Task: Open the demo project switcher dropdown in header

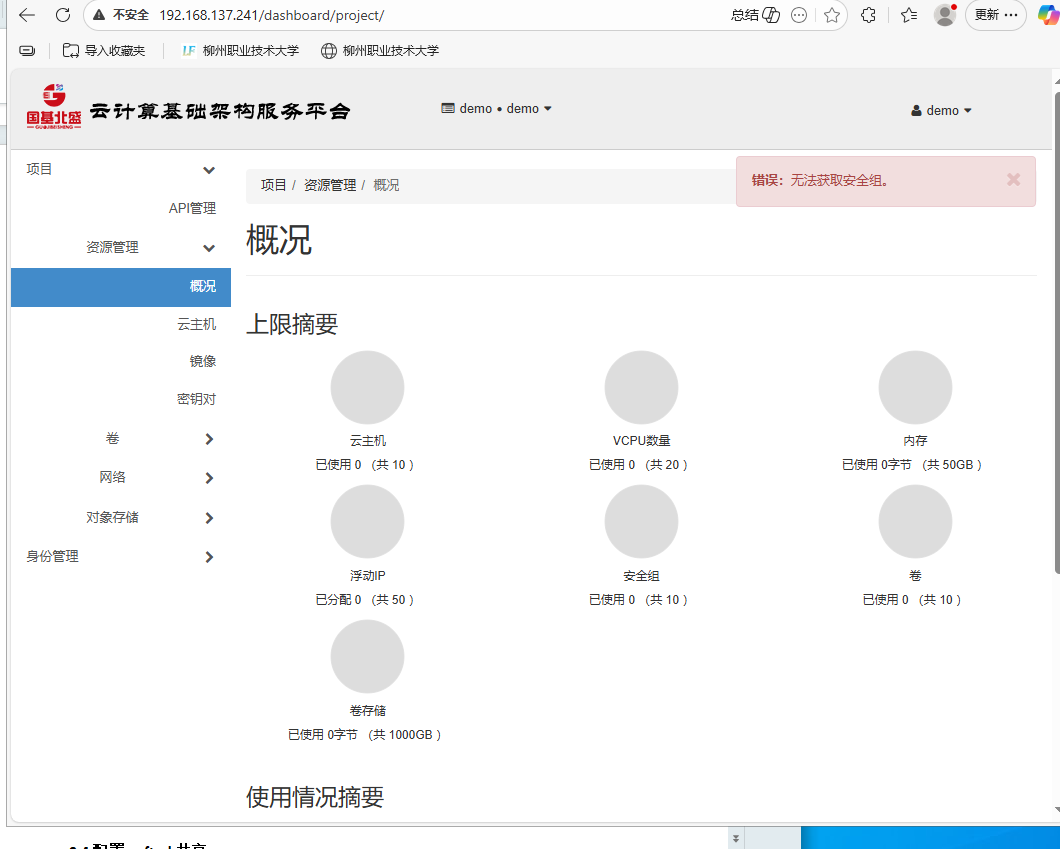Action: pyautogui.click(x=497, y=108)
